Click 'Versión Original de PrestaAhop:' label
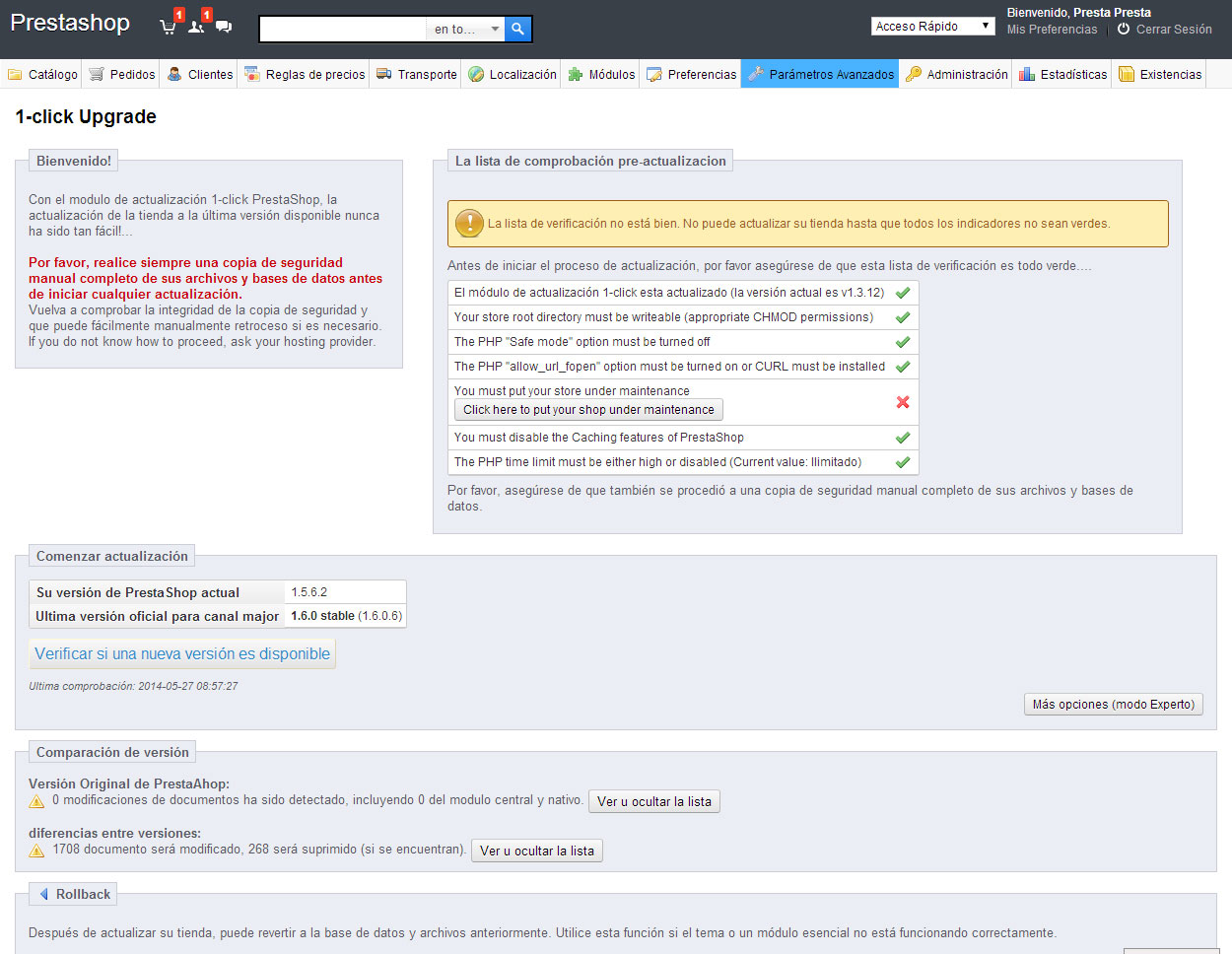Viewport: 1232px width, 954px height. (x=129, y=784)
